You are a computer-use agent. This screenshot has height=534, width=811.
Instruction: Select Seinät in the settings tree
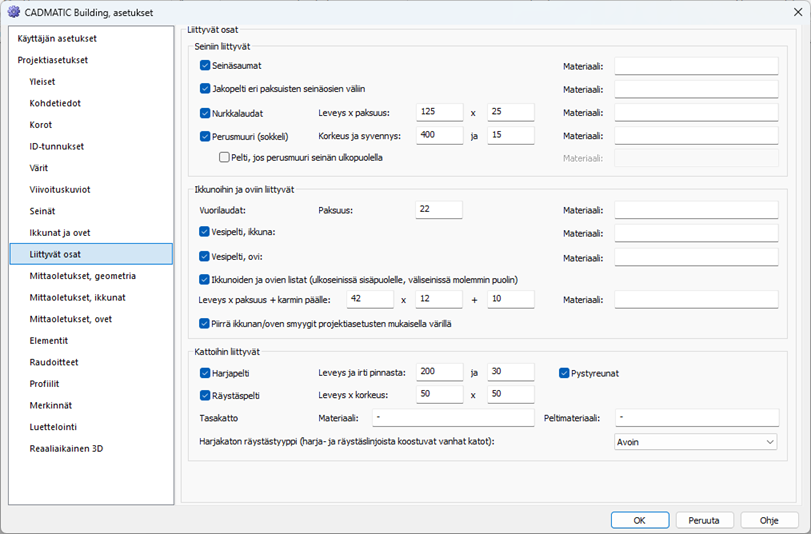44,211
